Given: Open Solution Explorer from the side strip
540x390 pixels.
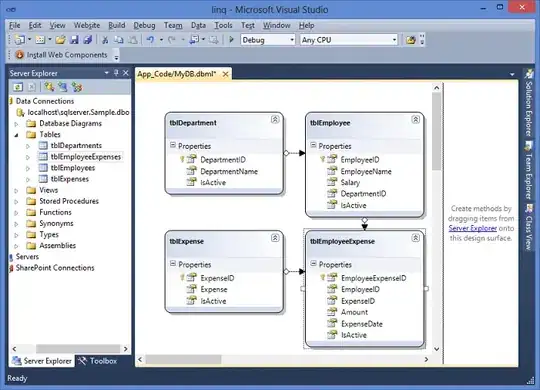Looking at the screenshot, I should [x=529, y=103].
